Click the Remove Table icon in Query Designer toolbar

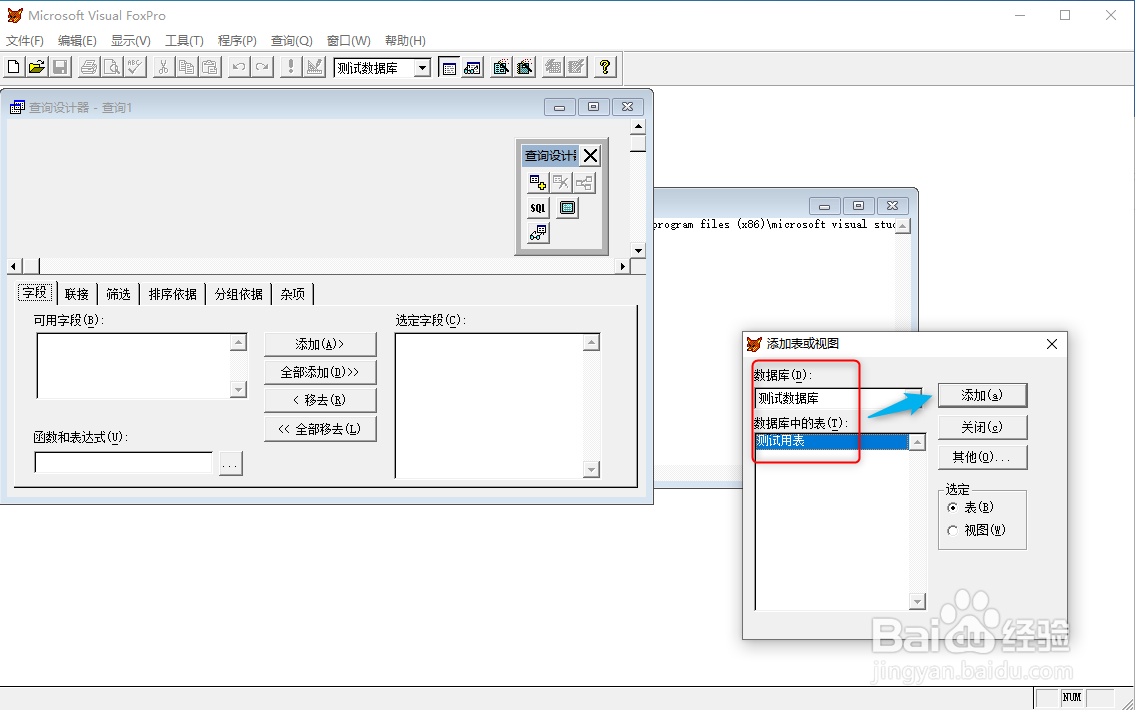(561, 182)
